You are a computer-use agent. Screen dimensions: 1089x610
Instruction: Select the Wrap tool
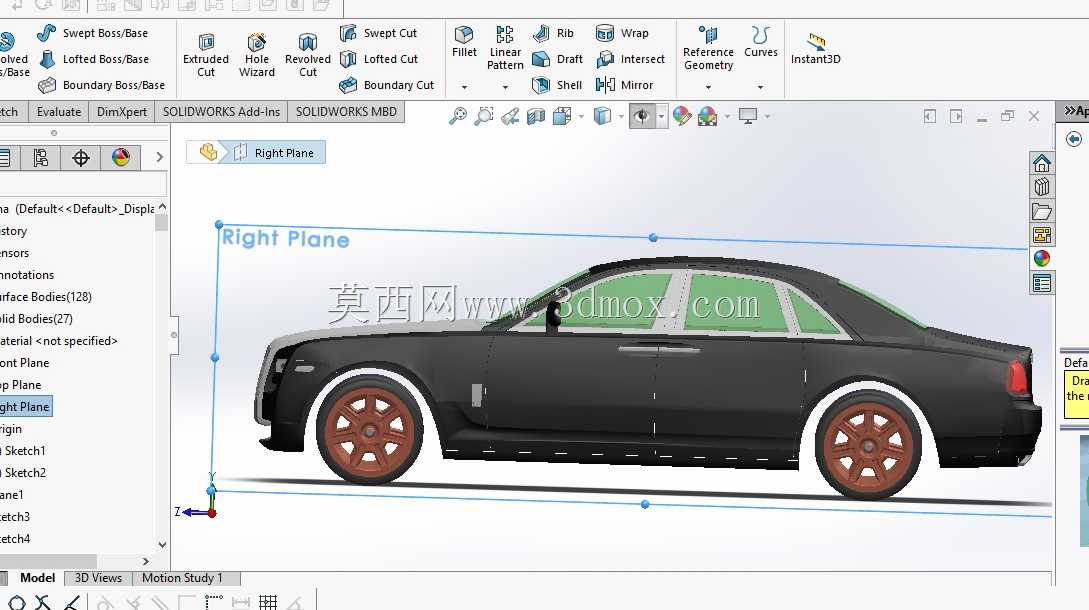click(x=622, y=33)
